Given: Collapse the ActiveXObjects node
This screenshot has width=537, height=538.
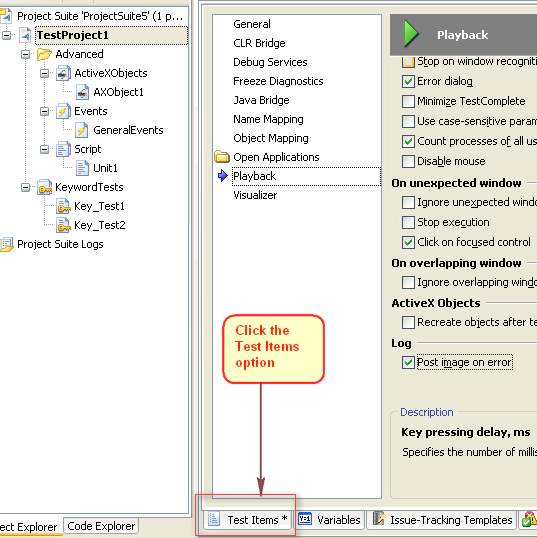Looking at the screenshot, I should [x=44, y=73].
